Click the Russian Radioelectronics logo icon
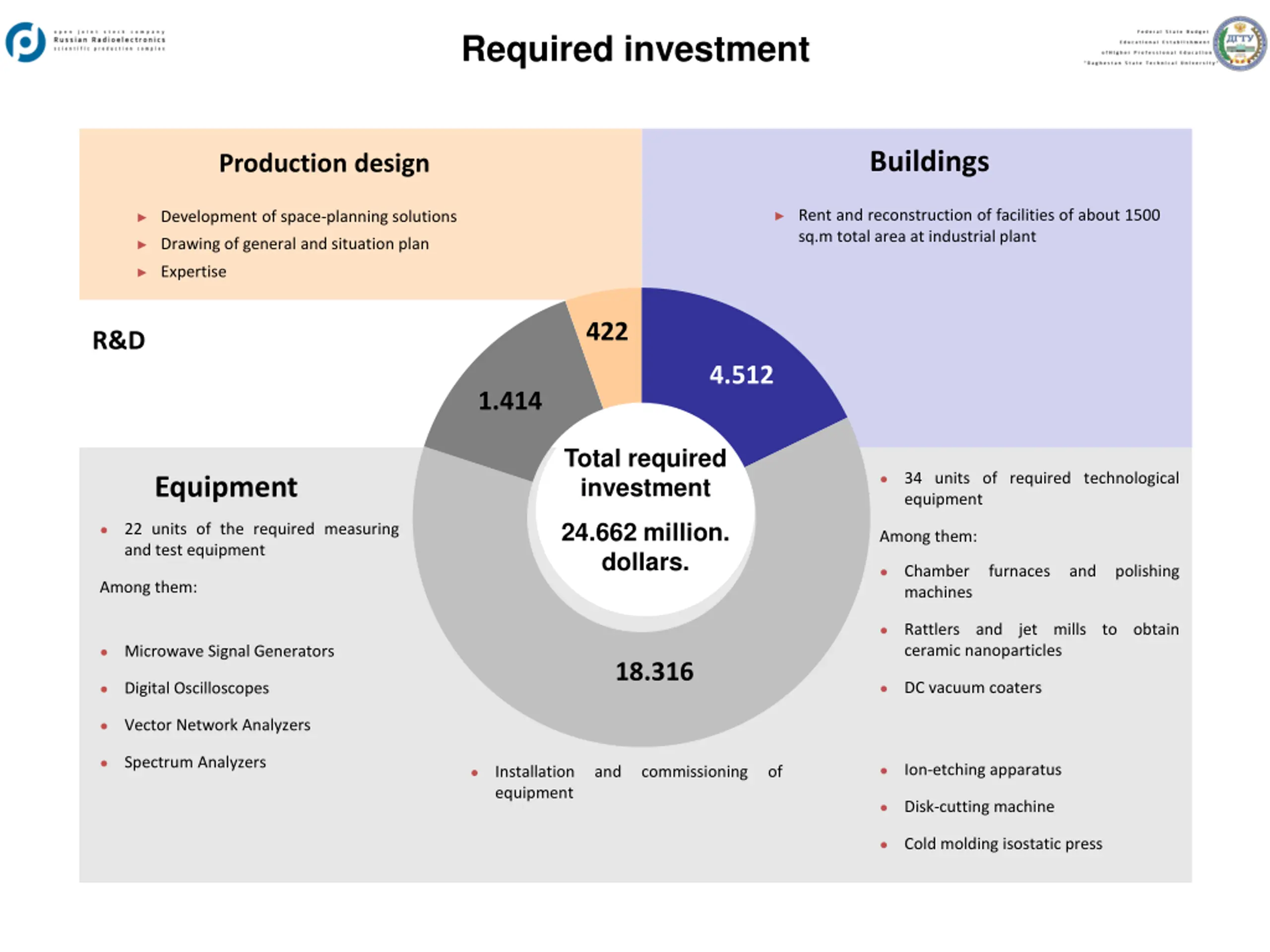This screenshot has width=1270, height=952. (26, 42)
